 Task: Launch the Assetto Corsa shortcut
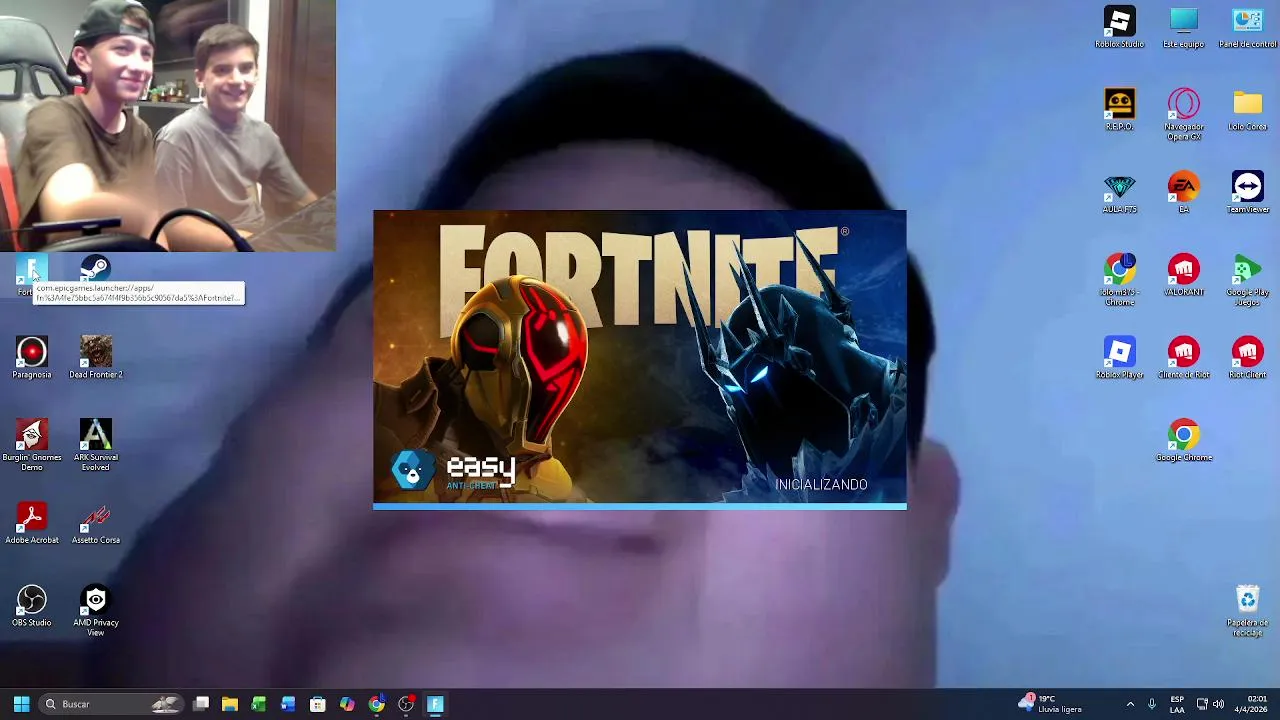pyautogui.click(x=95, y=523)
